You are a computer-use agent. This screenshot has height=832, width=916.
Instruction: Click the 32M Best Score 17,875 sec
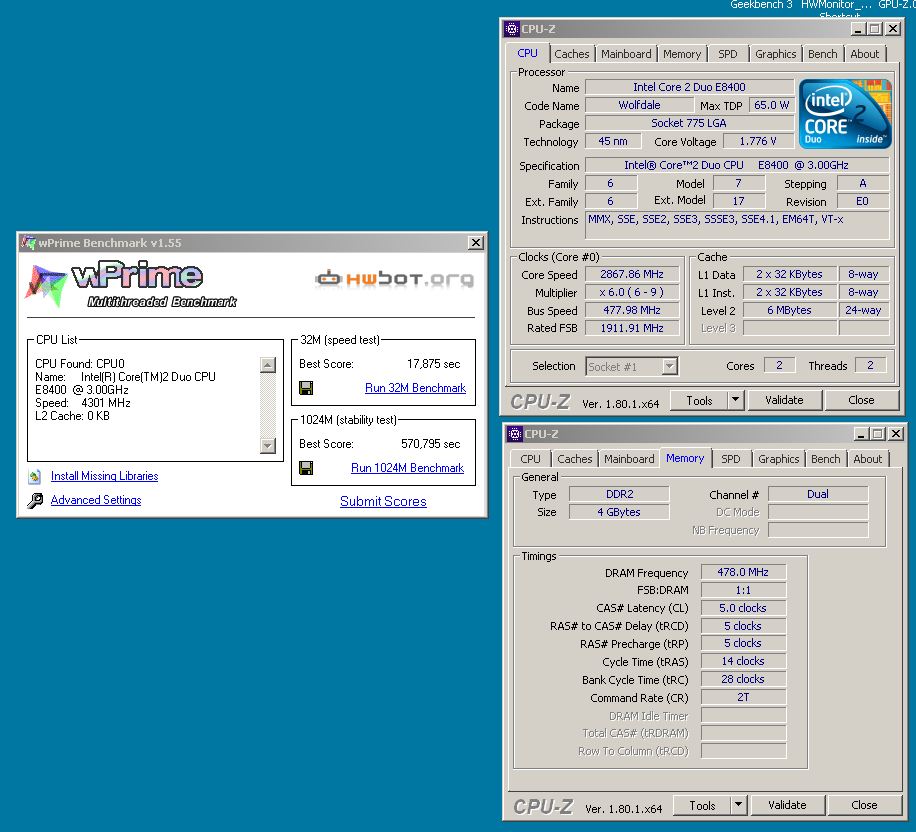(433, 364)
